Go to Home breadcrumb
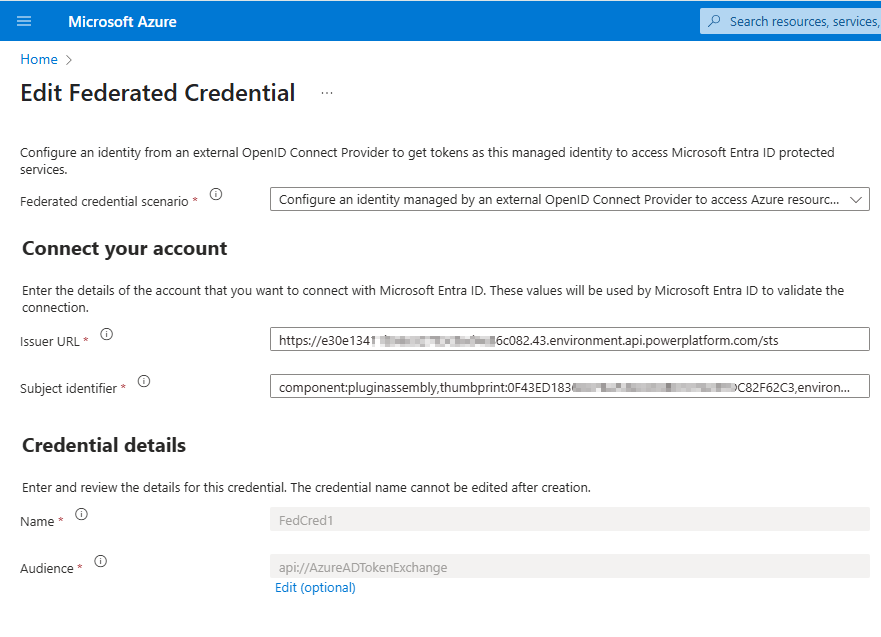This screenshot has height=637, width=881. click(x=39, y=60)
